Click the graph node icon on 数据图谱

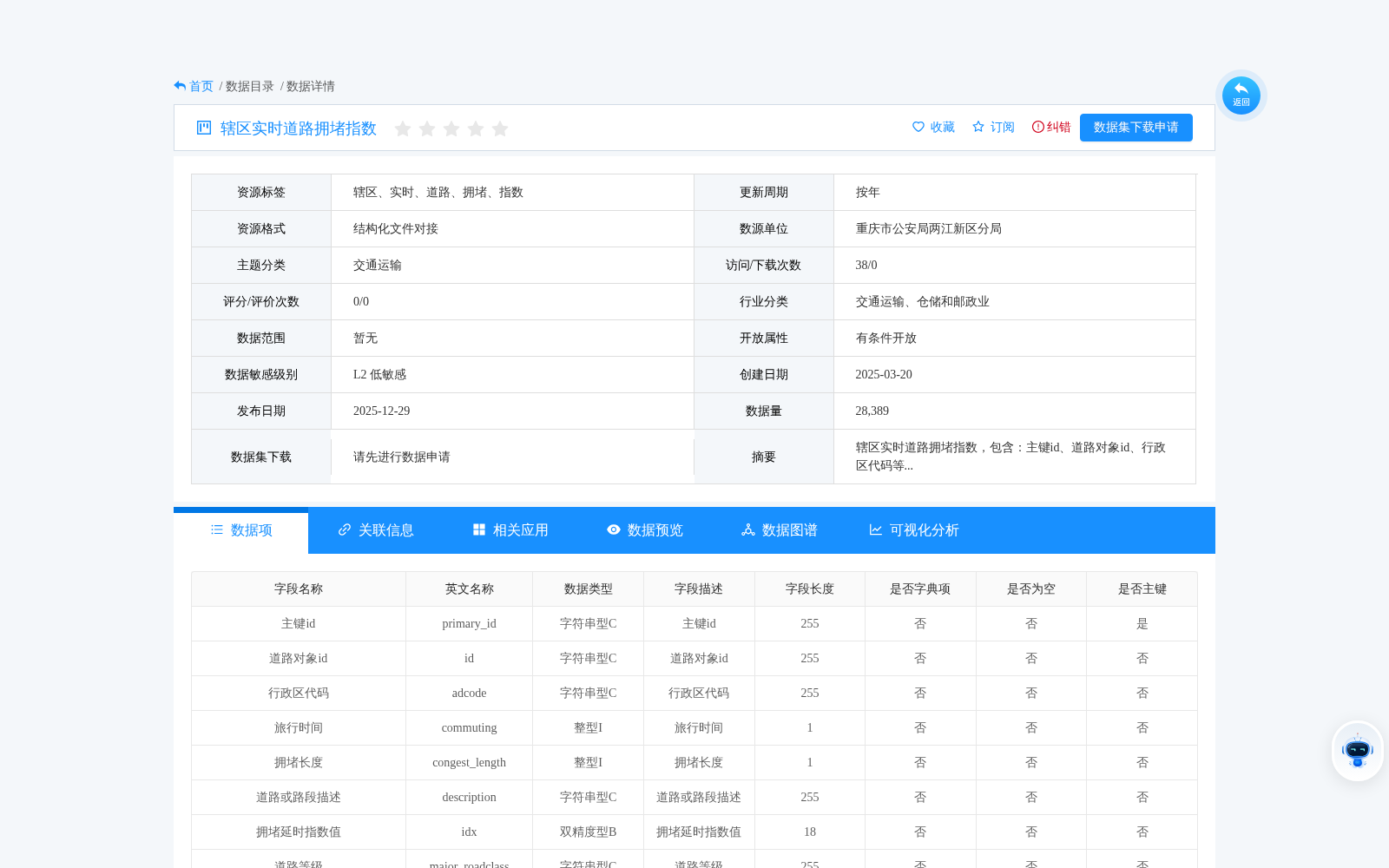click(748, 529)
